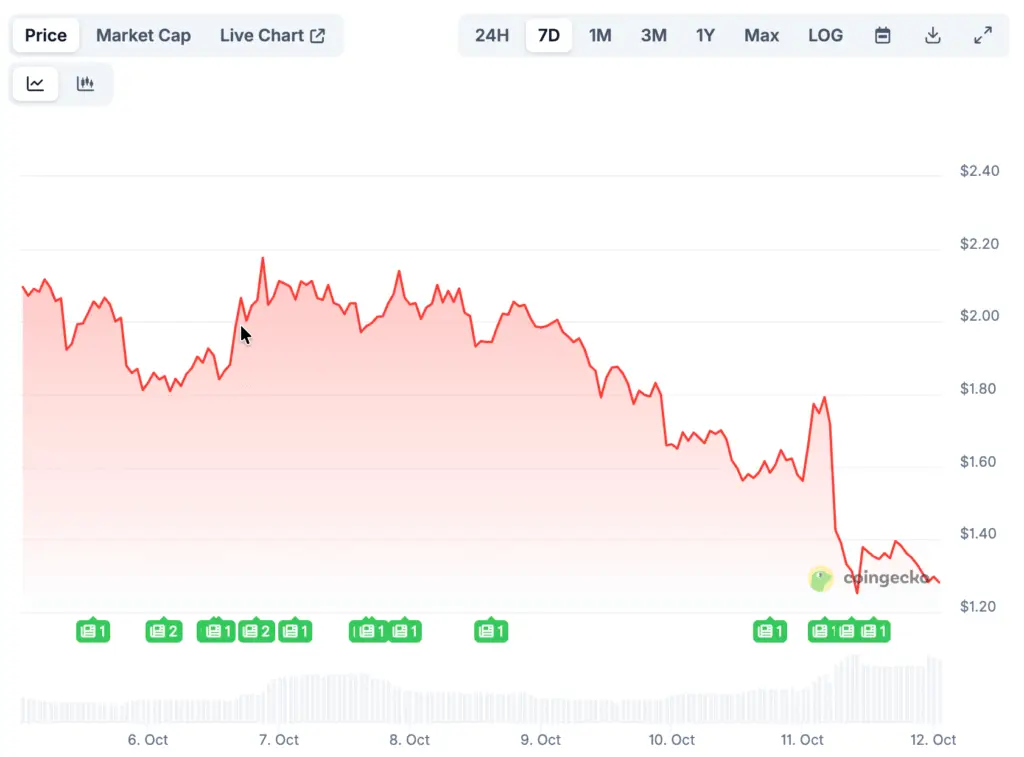1024x757 pixels.
Task: Open the first news marker near 6 Oct
Action: (x=93, y=631)
